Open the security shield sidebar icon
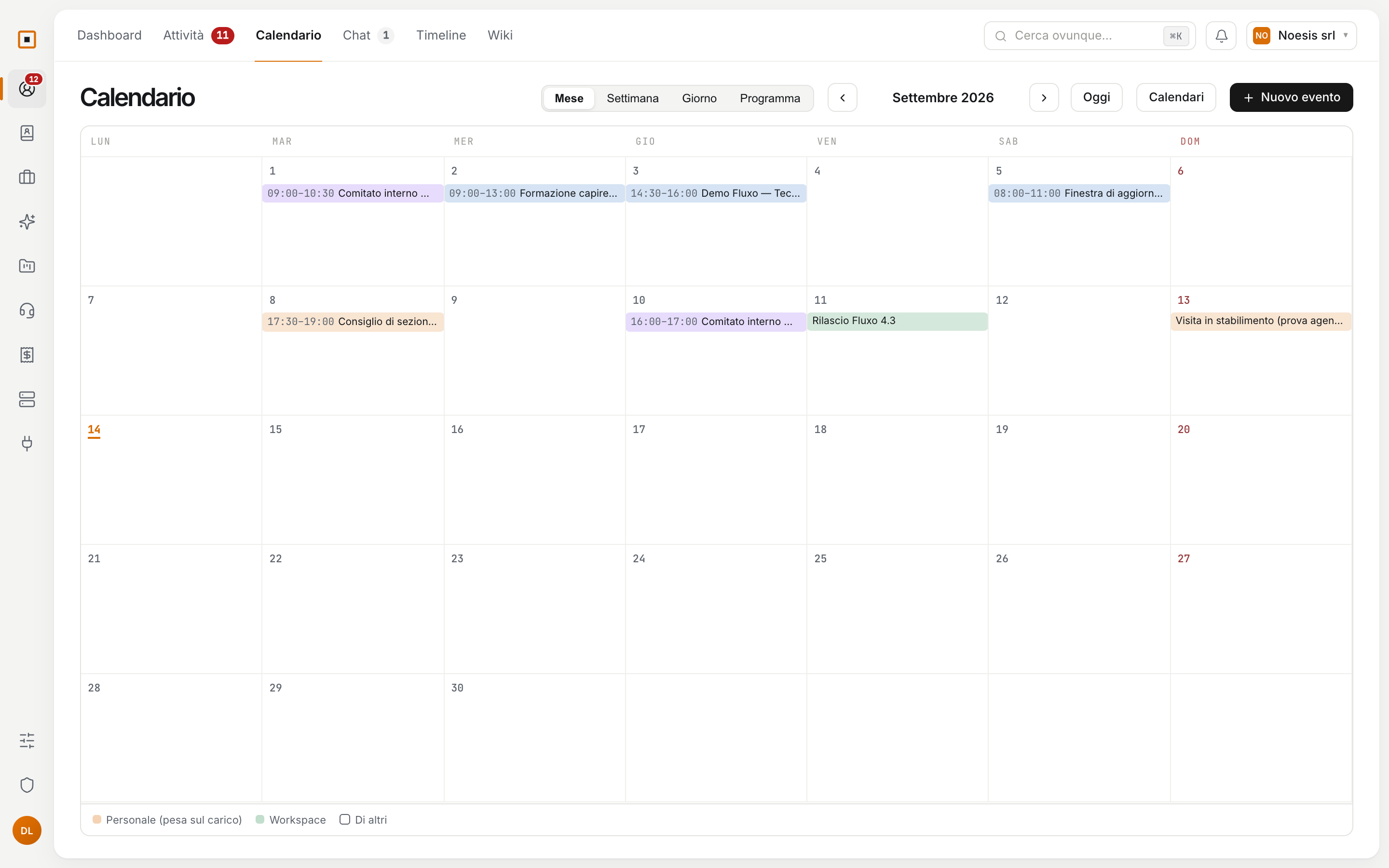 pos(27,785)
